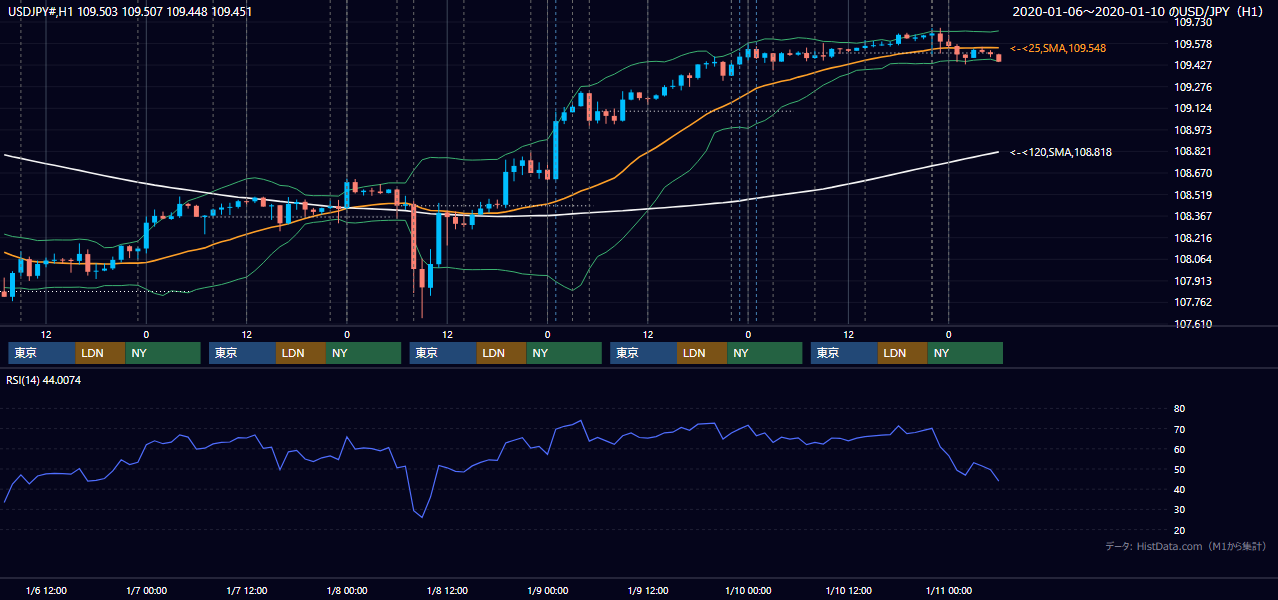Select the 1/9 12:00 date label
Screen dimensions: 1278x600
647,590
